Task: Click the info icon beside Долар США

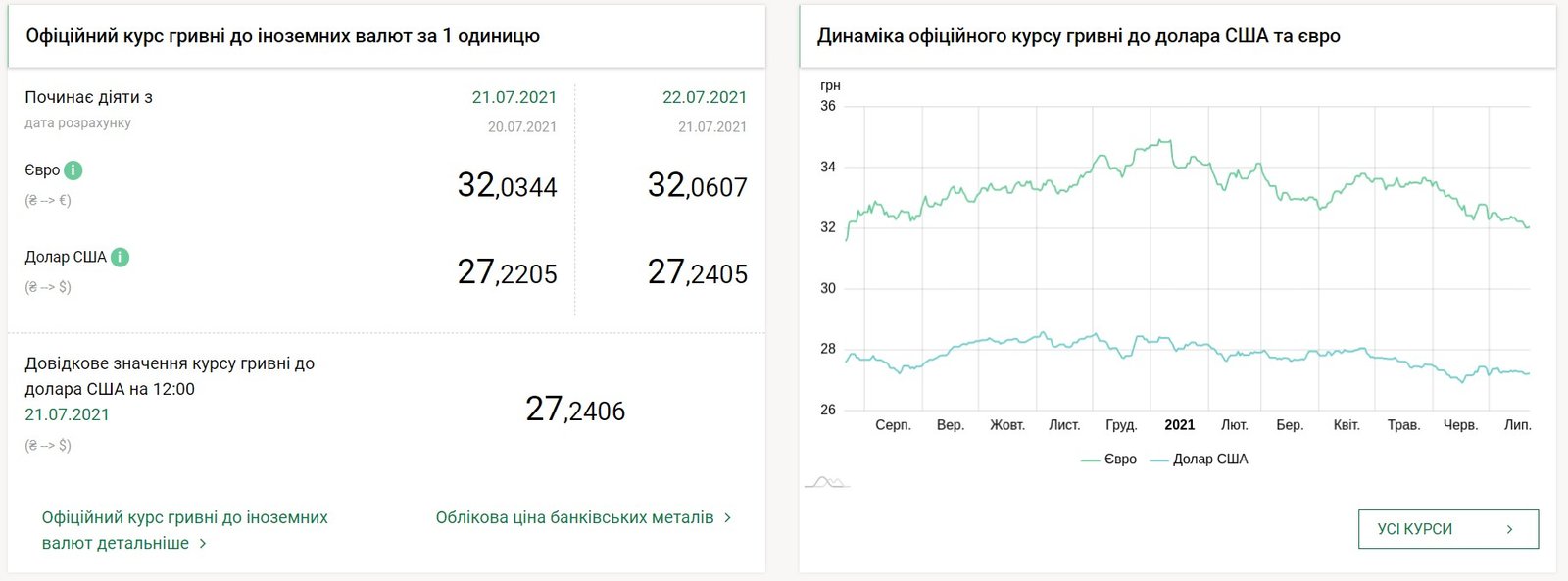Action: pos(120,258)
